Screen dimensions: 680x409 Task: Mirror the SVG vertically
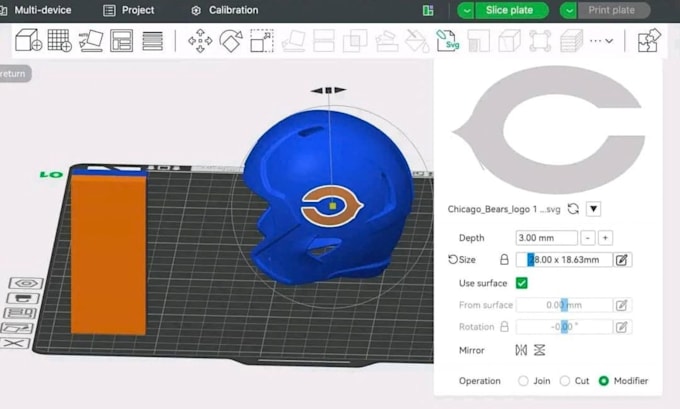539,350
